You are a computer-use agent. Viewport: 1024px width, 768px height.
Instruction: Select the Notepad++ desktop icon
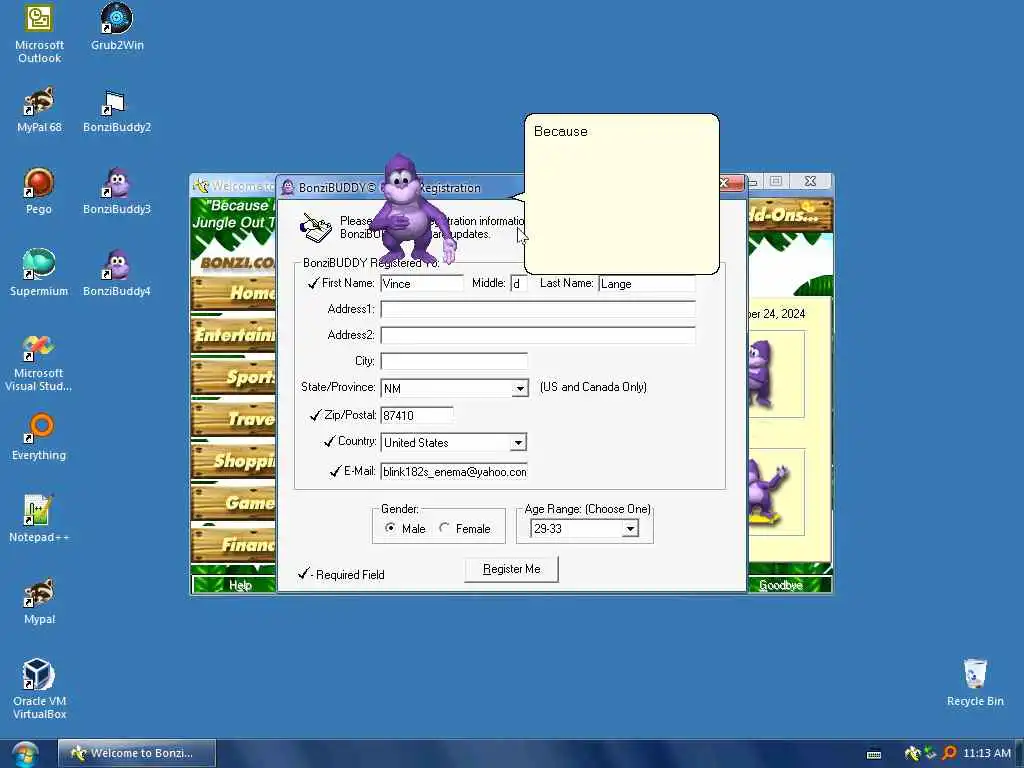39,519
